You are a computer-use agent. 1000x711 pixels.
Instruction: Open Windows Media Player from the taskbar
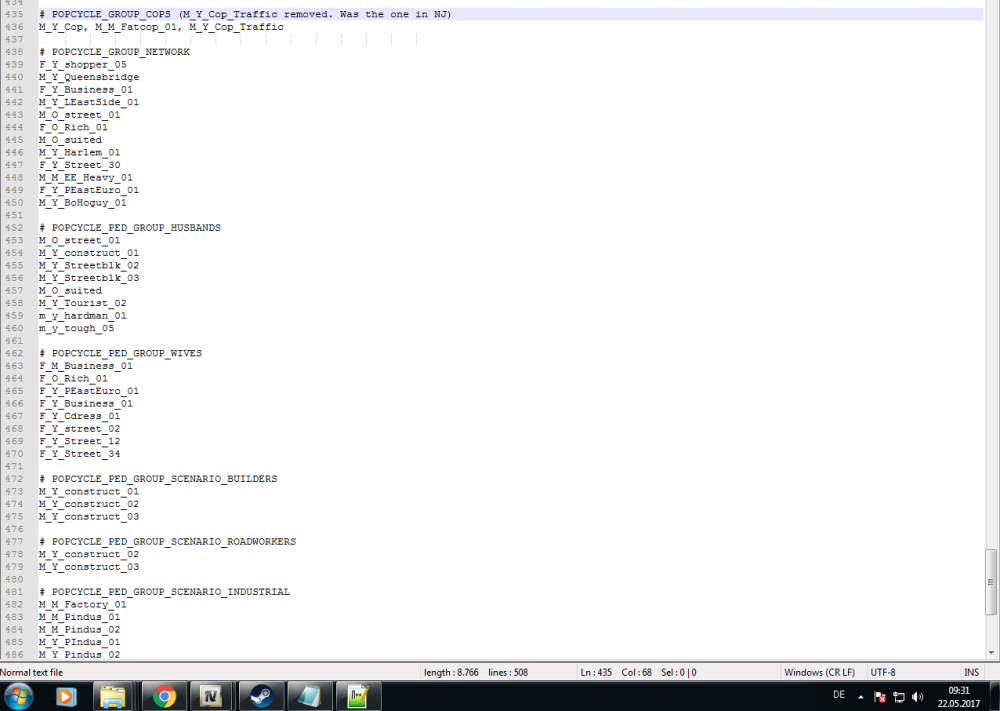[65, 695]
